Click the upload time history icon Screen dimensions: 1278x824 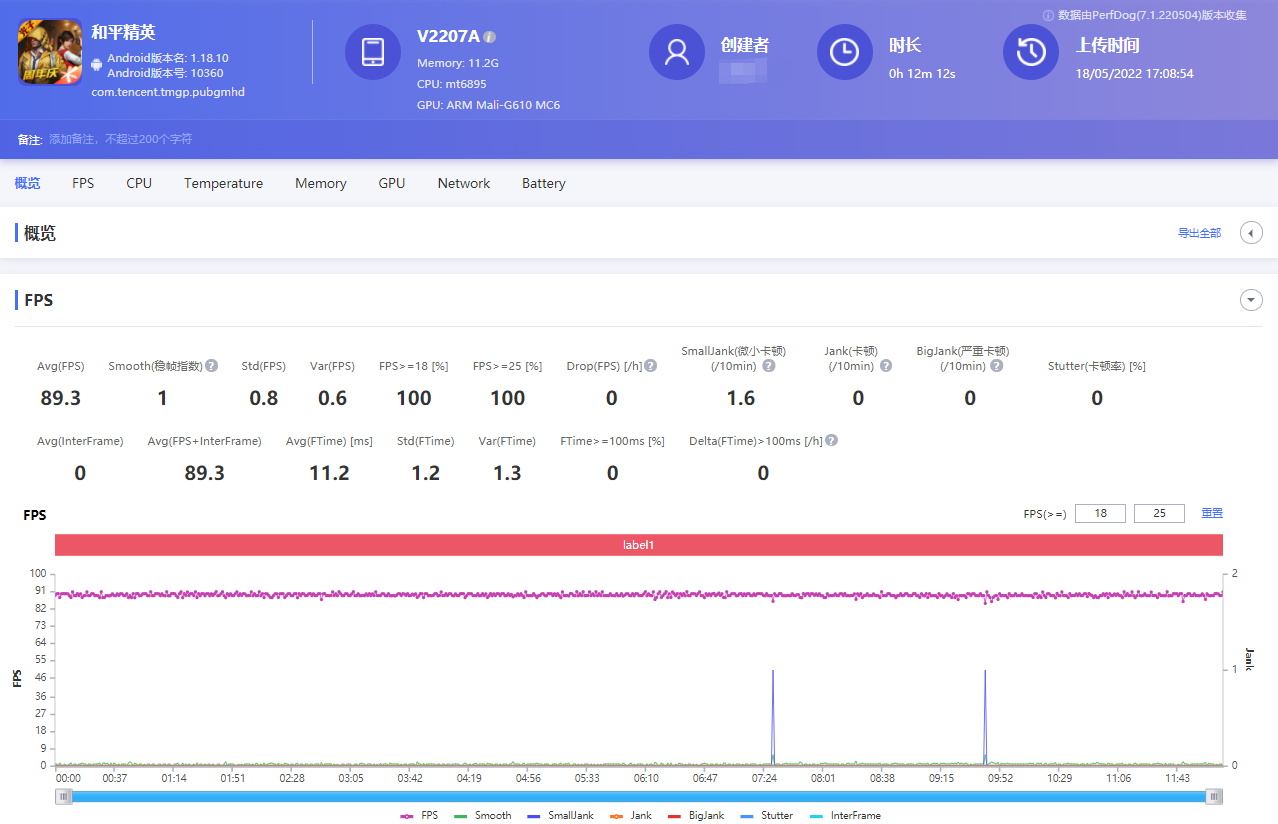click(1031, 52)
